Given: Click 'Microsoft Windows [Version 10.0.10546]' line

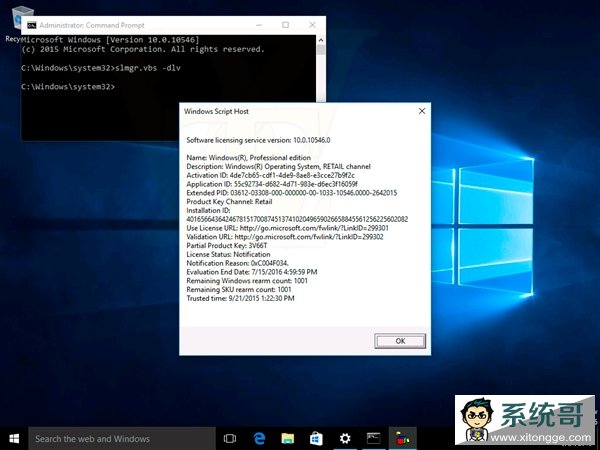Looking at the screenshot, I should pyautogui.click(x=111, y=40).
